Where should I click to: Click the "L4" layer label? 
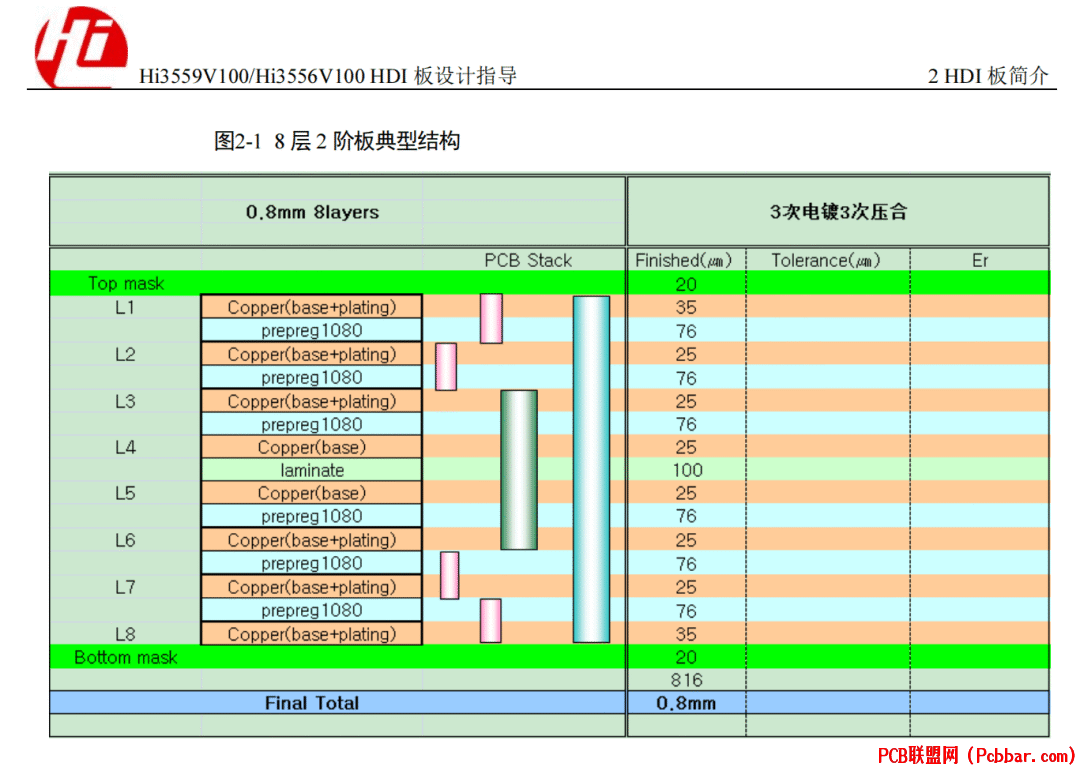click(x=125, y=447)
